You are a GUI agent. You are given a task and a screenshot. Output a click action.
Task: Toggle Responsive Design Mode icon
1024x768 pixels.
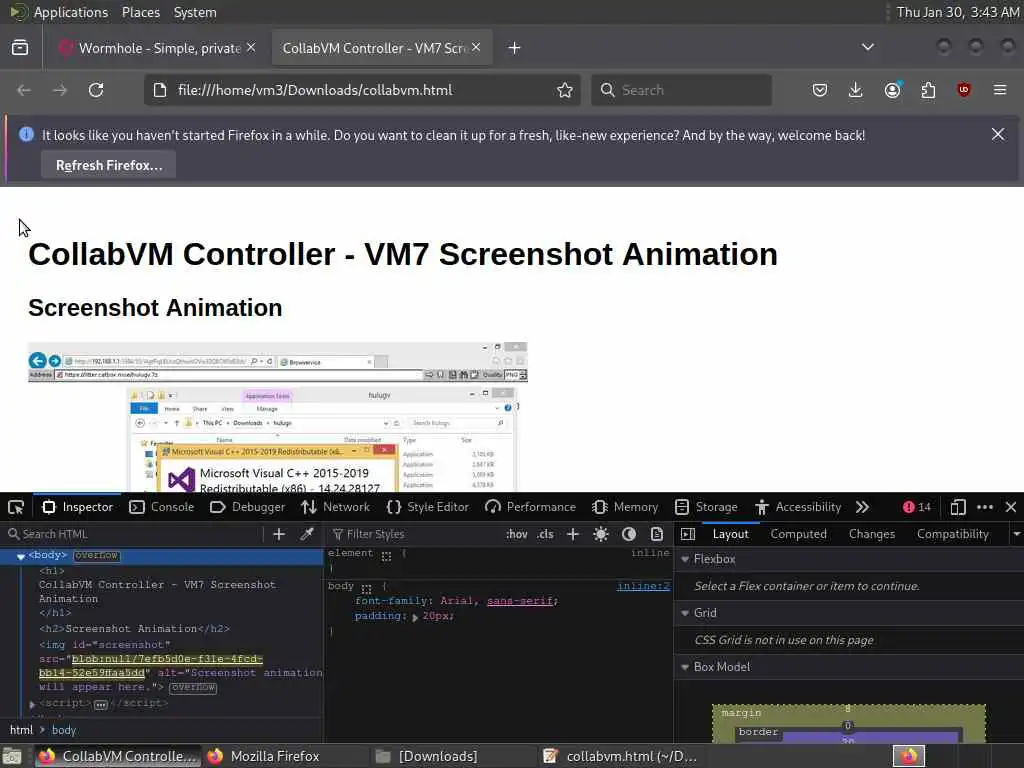(958, 507)
